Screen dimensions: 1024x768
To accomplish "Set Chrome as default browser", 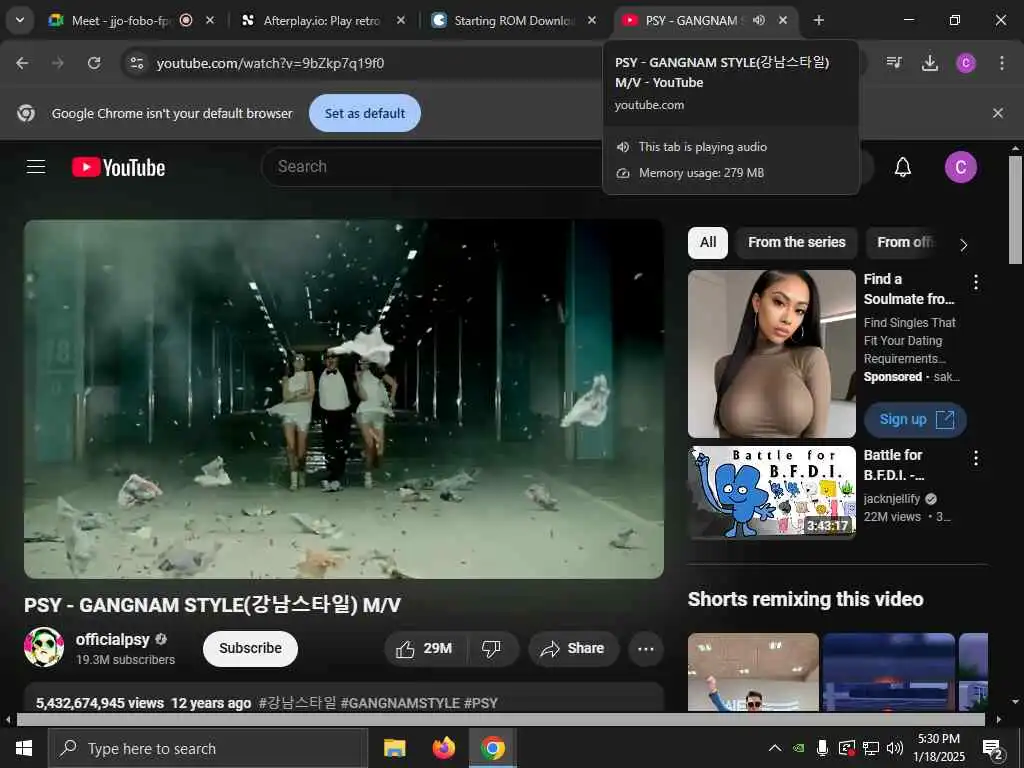I will (365, 113).
